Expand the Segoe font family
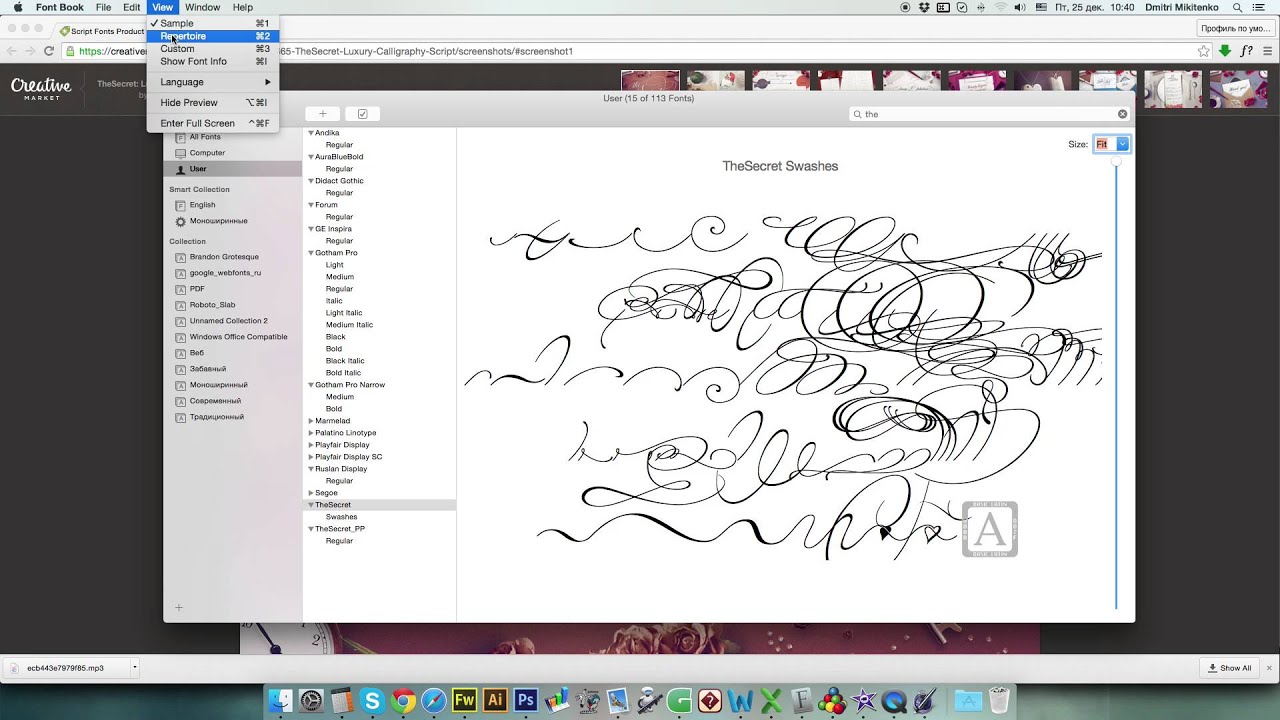The width and height of the screenshot is (1280, 720). (x=311, y=493)
